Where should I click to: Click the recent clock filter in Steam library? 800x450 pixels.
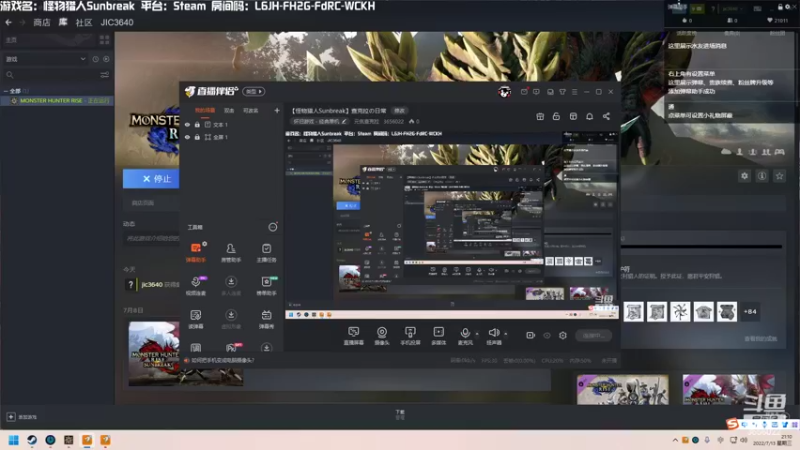[95, 59]
